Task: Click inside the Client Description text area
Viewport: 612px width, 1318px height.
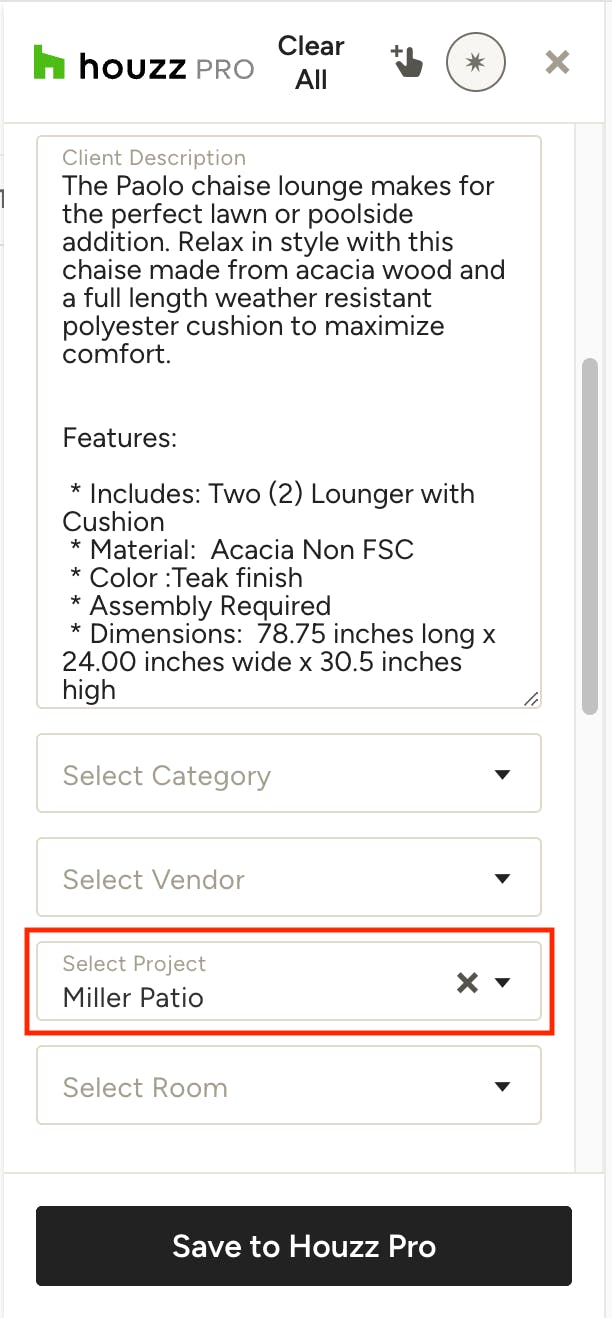Action: click(x=289, y=422)
